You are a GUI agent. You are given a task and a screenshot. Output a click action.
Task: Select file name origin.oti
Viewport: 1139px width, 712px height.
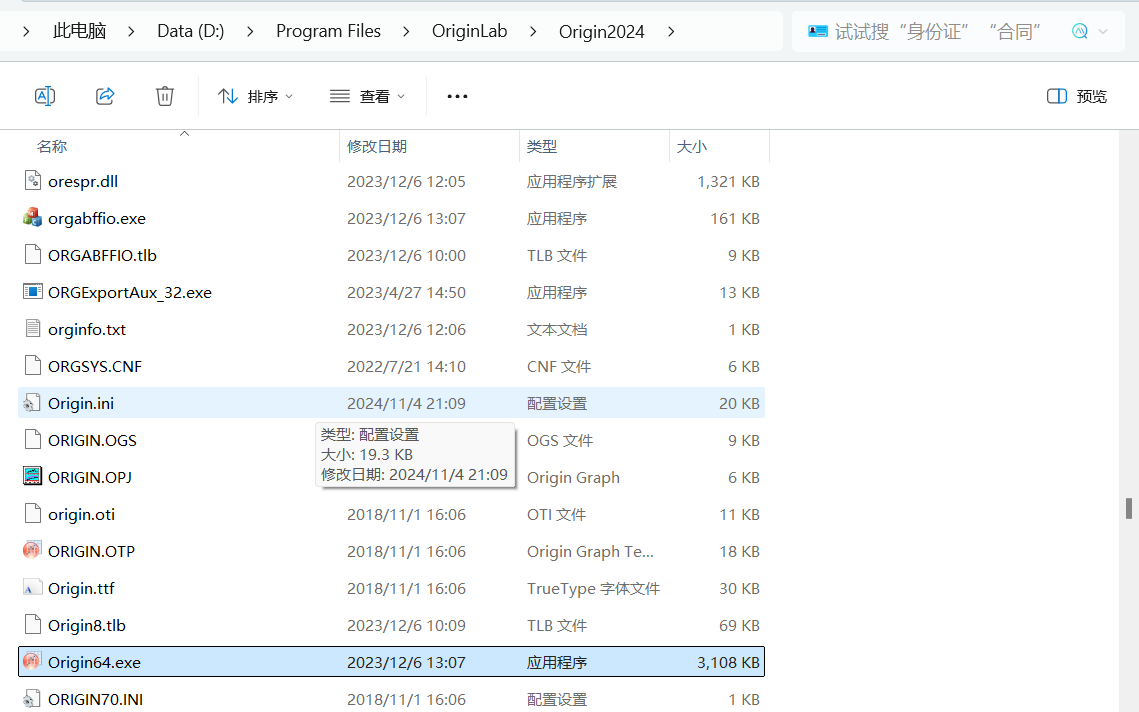pos(81,515)
